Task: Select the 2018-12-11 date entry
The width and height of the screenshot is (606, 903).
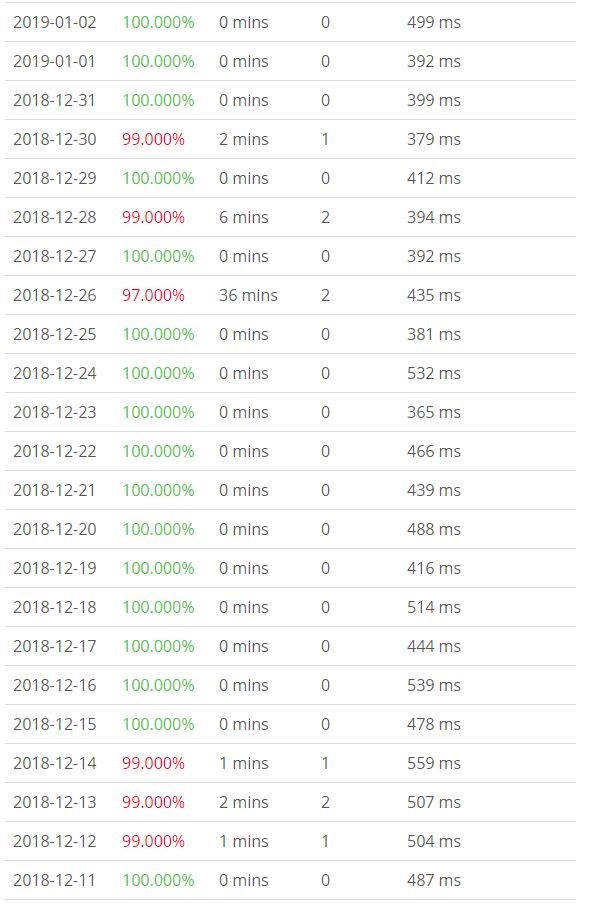Action: click(55, 880)
